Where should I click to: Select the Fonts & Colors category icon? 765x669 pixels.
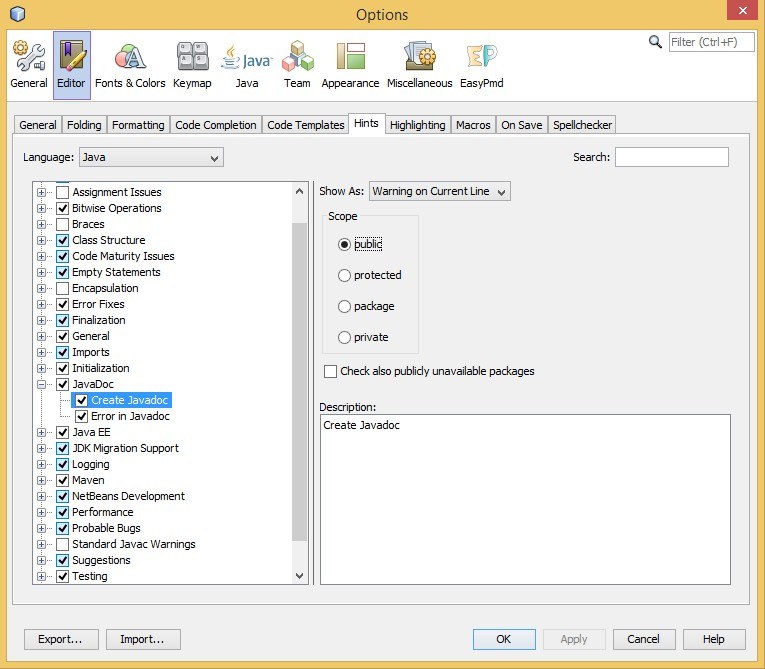click(130, 65)
